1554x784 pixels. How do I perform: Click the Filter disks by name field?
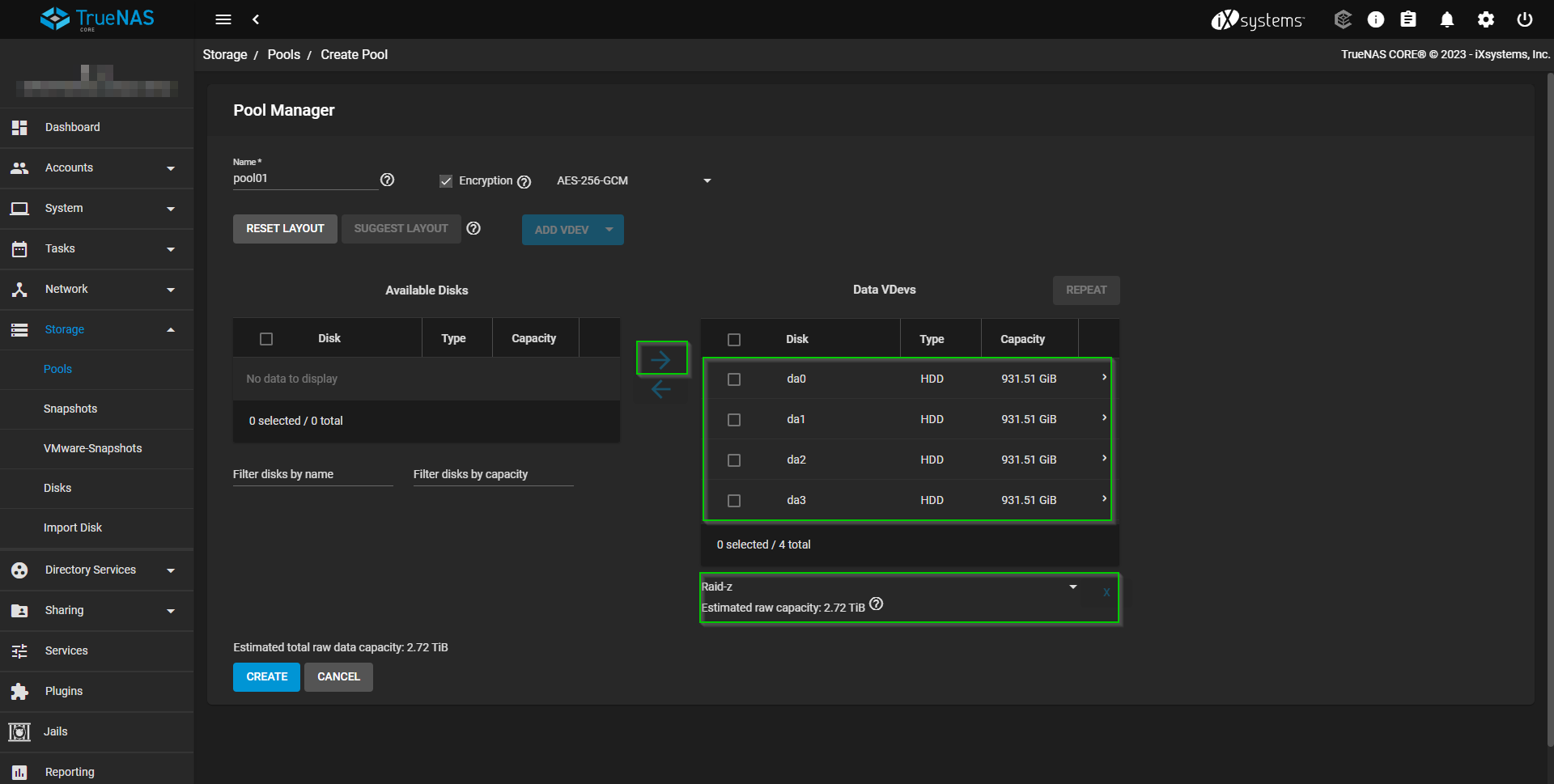click(x=312, y=474)
